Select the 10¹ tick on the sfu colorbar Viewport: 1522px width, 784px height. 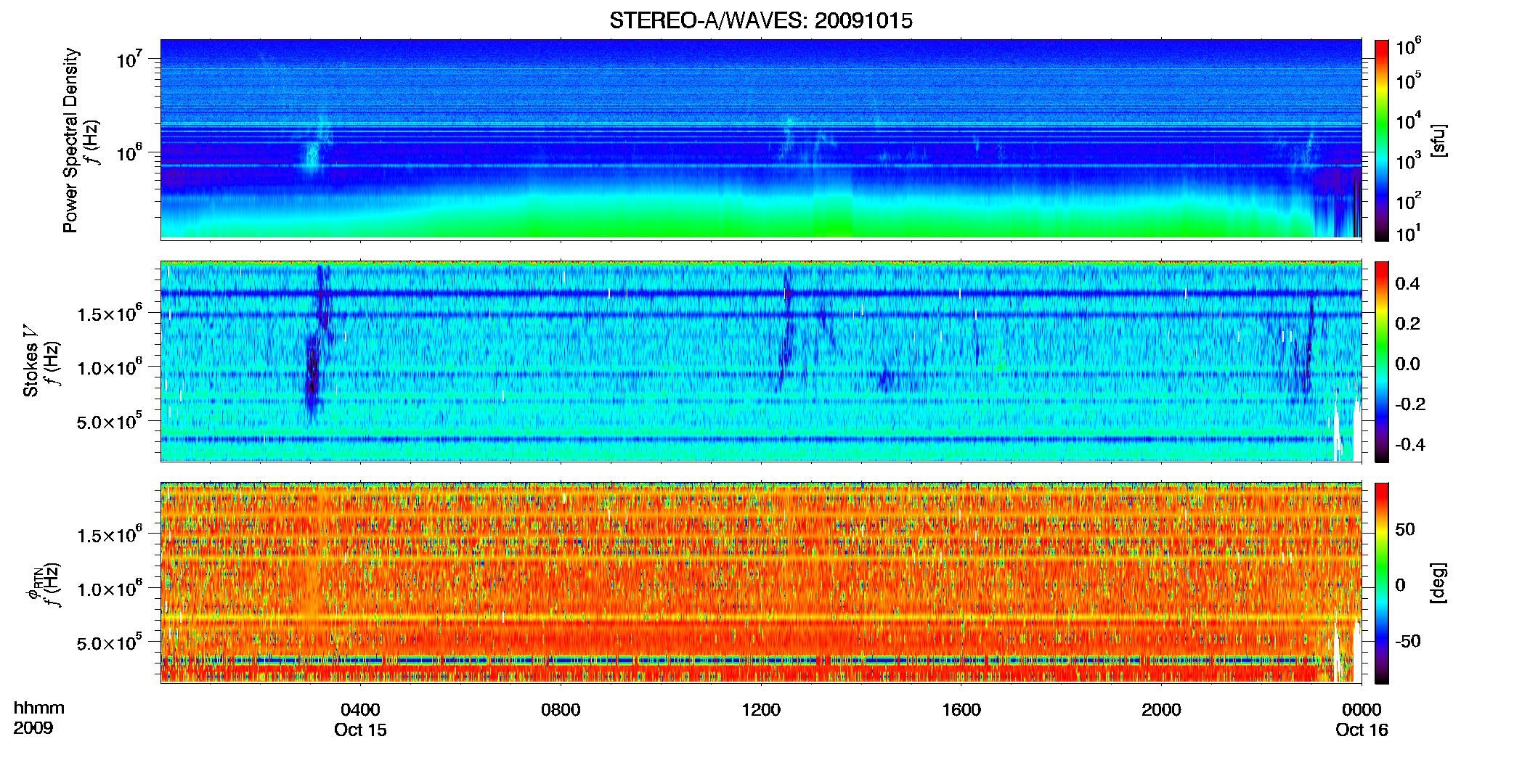1409,233
